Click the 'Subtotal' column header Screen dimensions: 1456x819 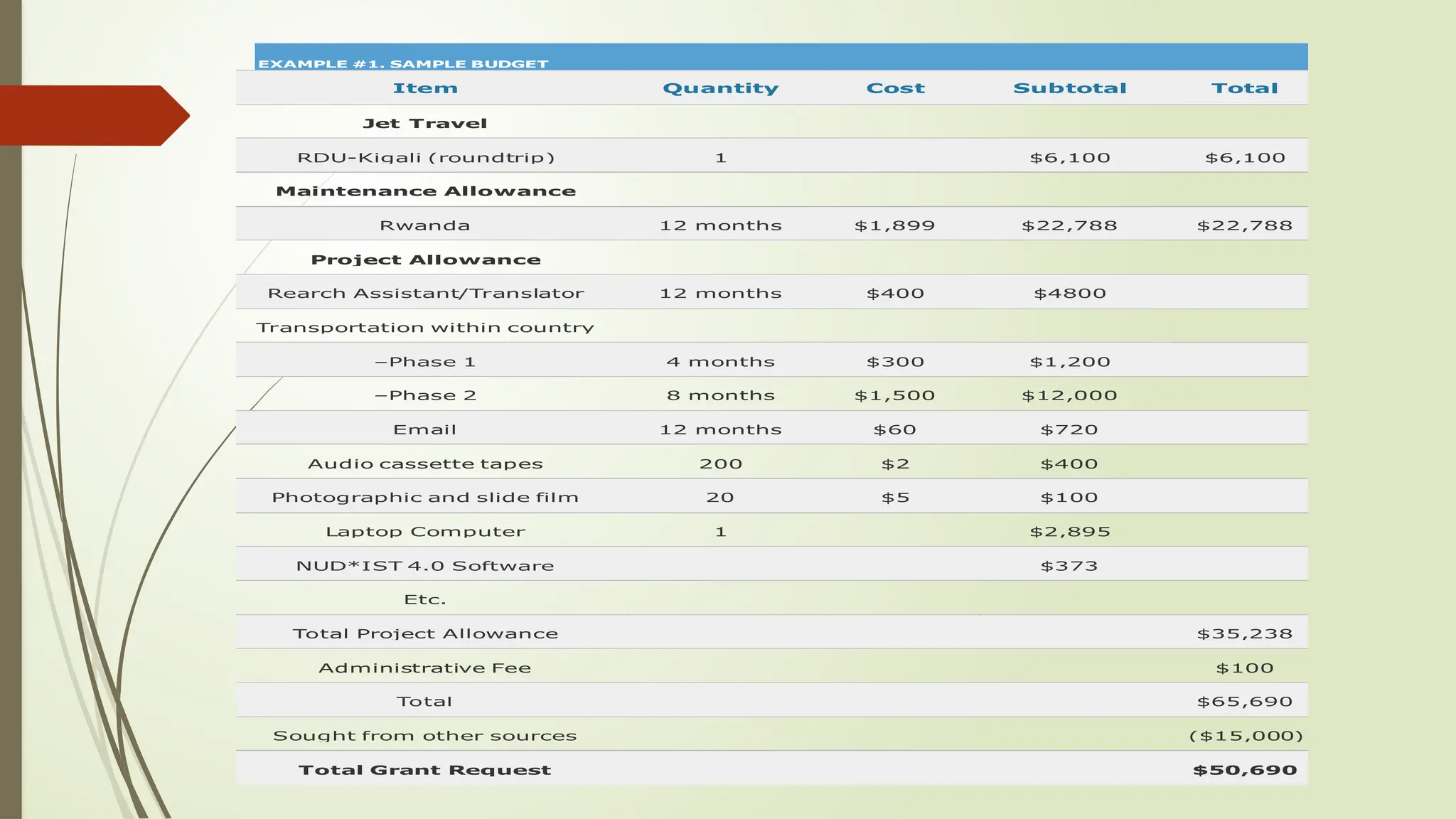click(1069, 88)
